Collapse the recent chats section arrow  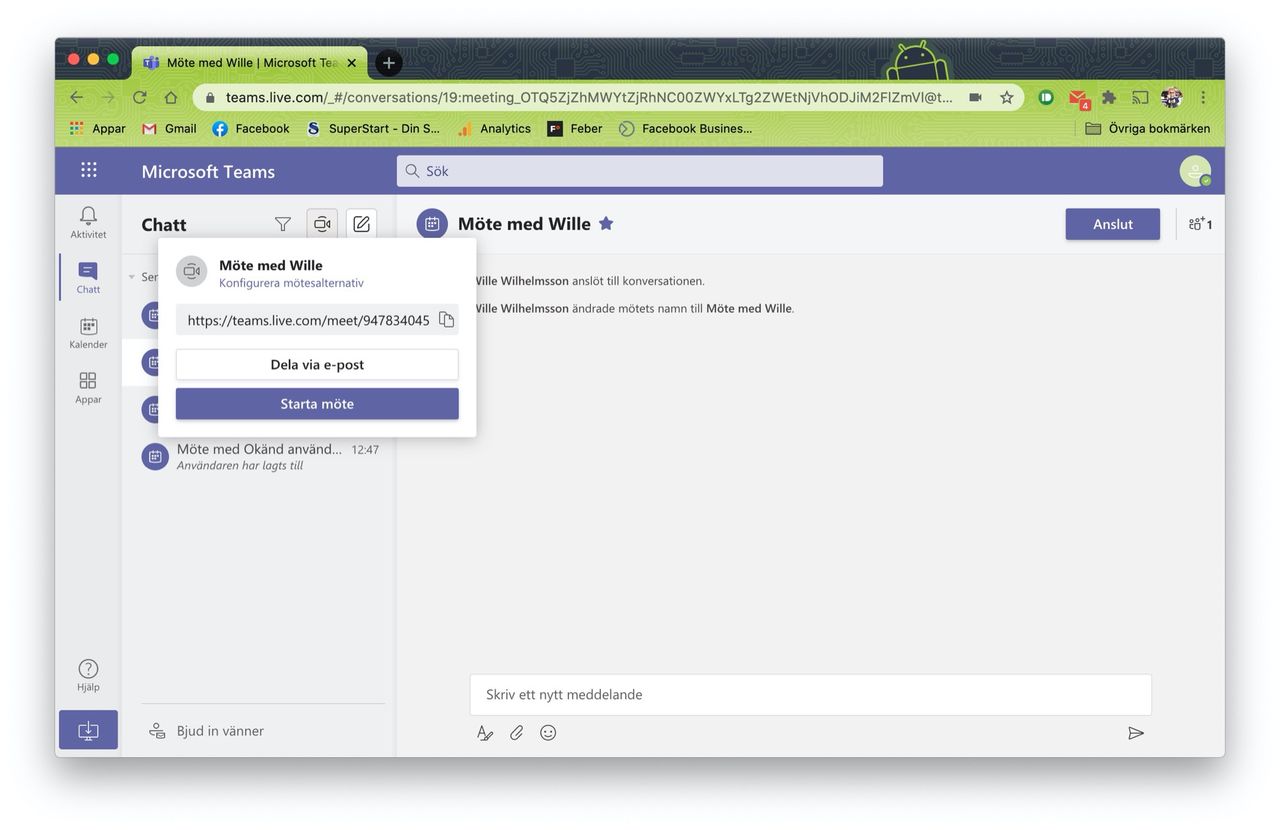pos(131,277)
